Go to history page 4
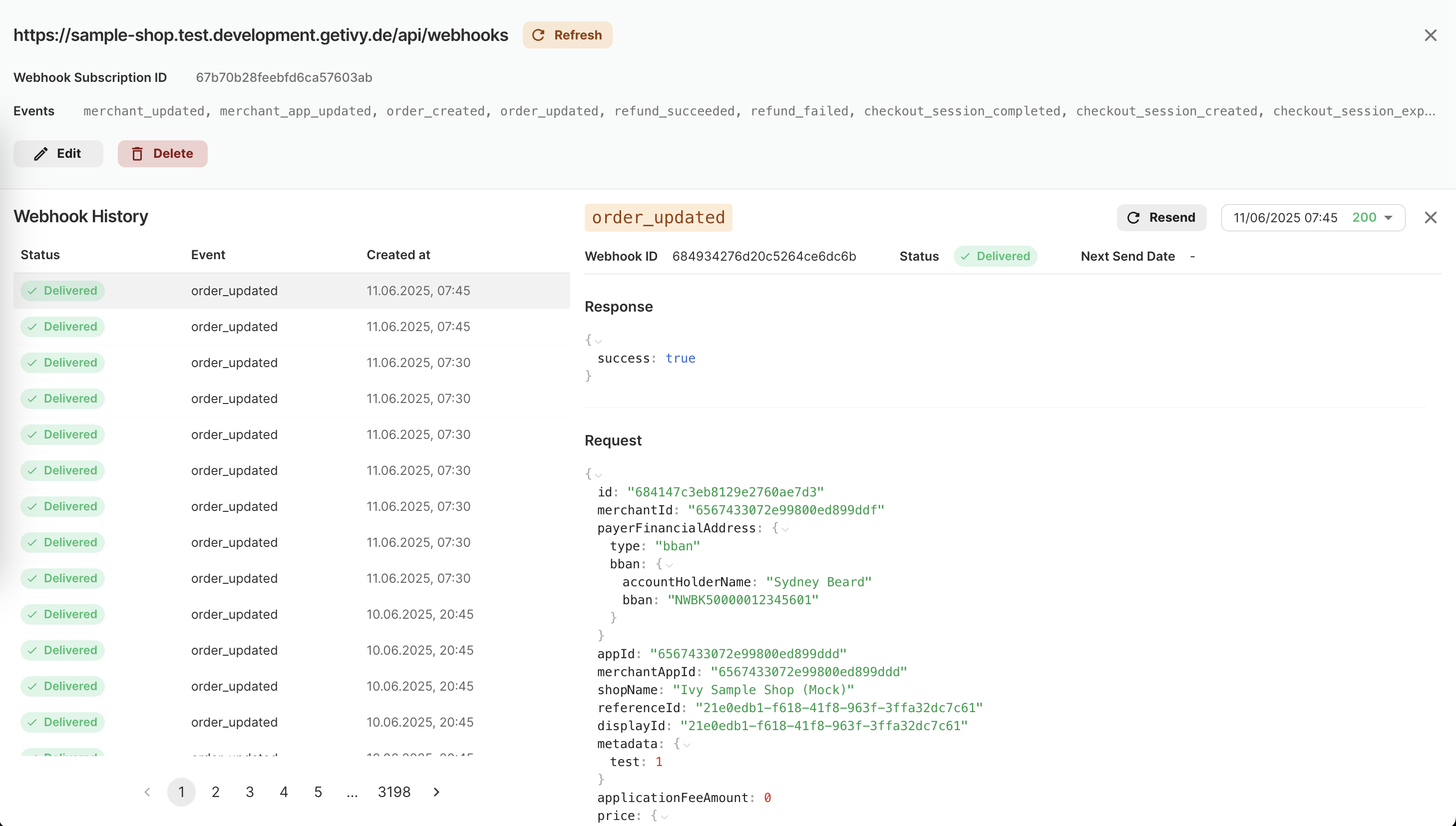 [284, 792]
